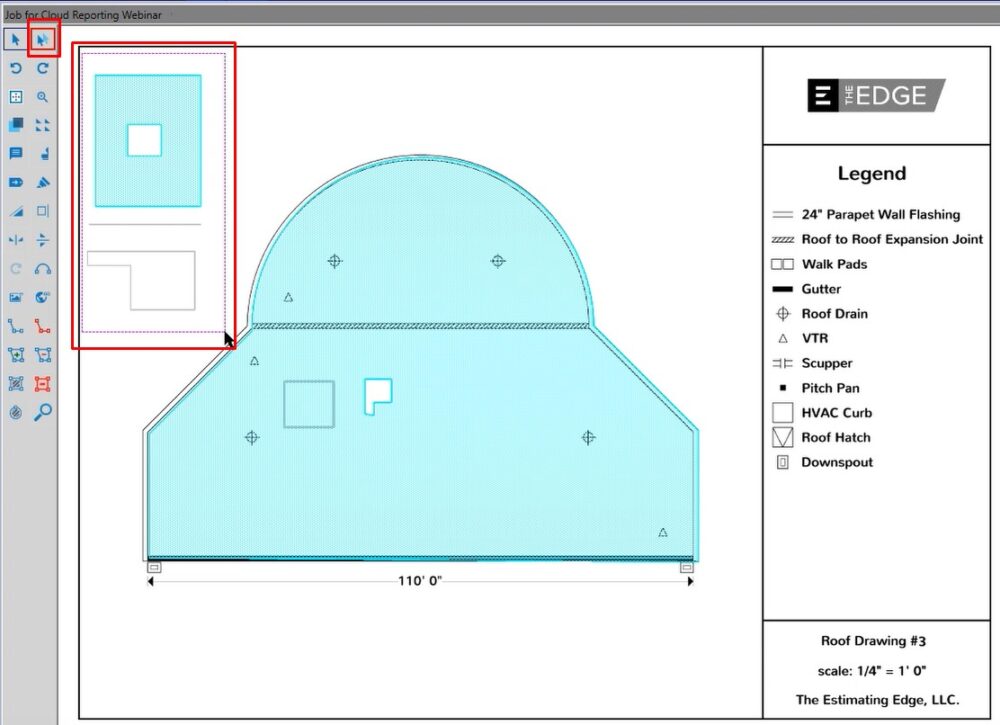Click the Redo arrow icon
The width and height of the screenshot is (1000, 725).
click(43, 69)
